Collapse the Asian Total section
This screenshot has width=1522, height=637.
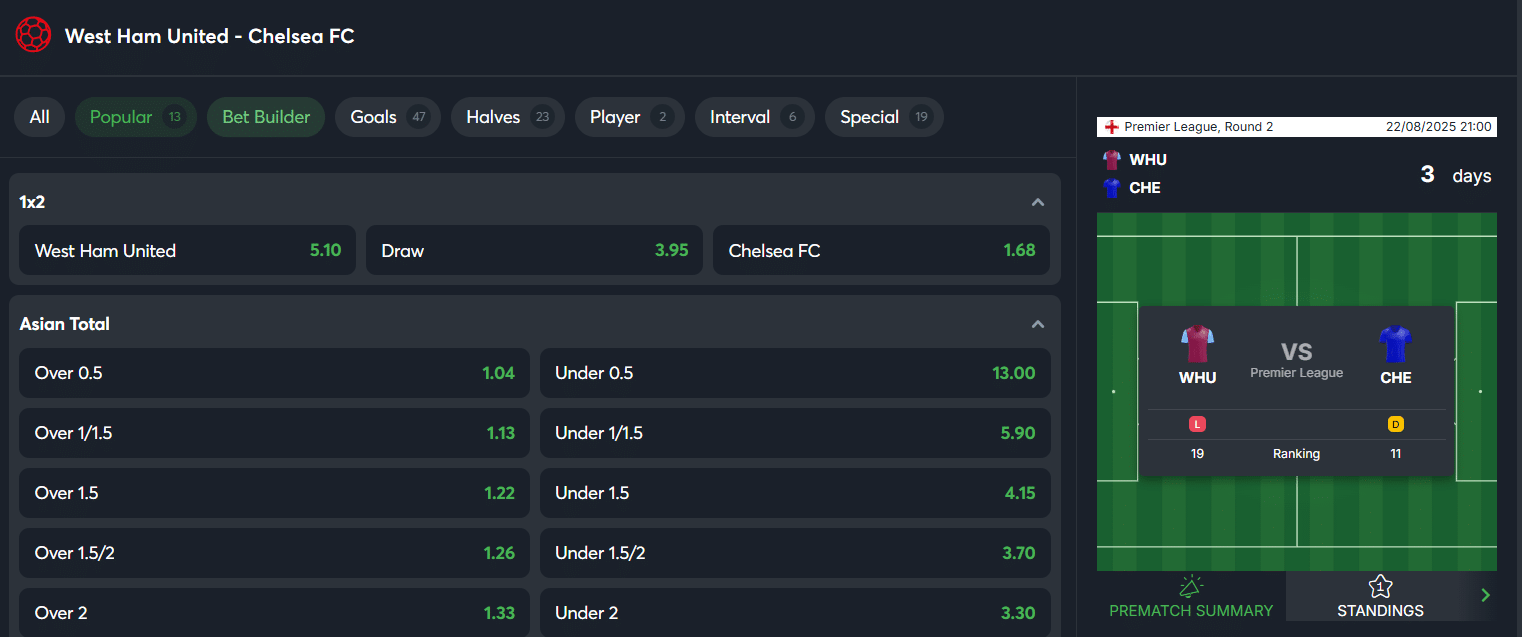(1038, 323)
